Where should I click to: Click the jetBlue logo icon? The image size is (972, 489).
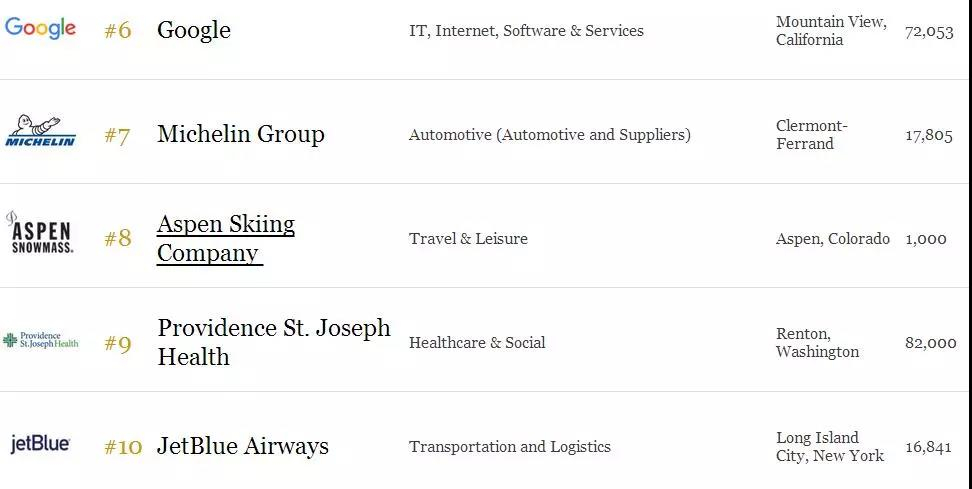click(40, 444)
